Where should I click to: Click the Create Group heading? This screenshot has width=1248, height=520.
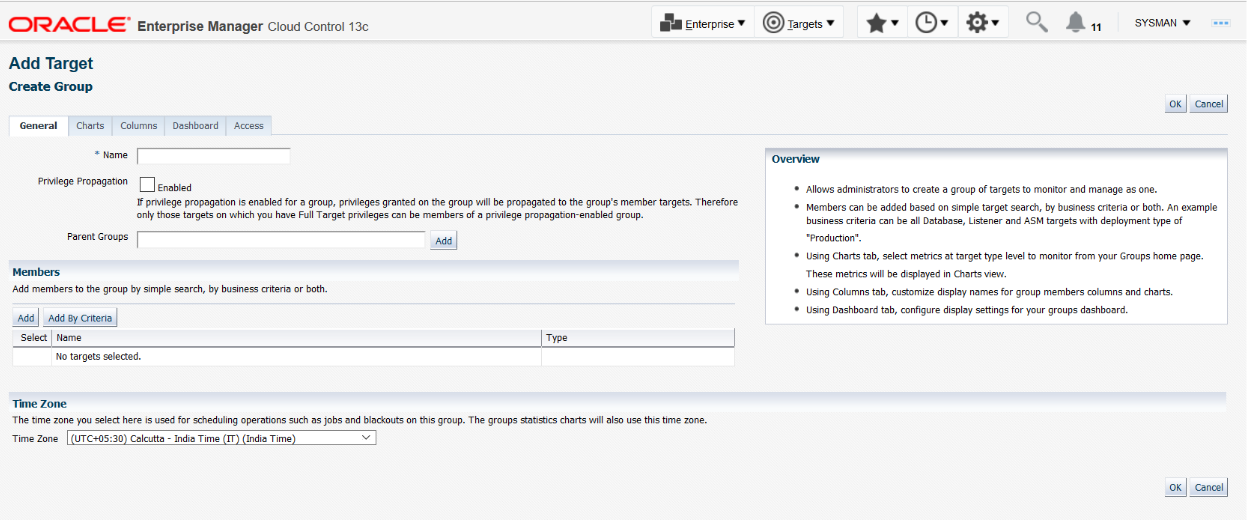coord(51,87)
